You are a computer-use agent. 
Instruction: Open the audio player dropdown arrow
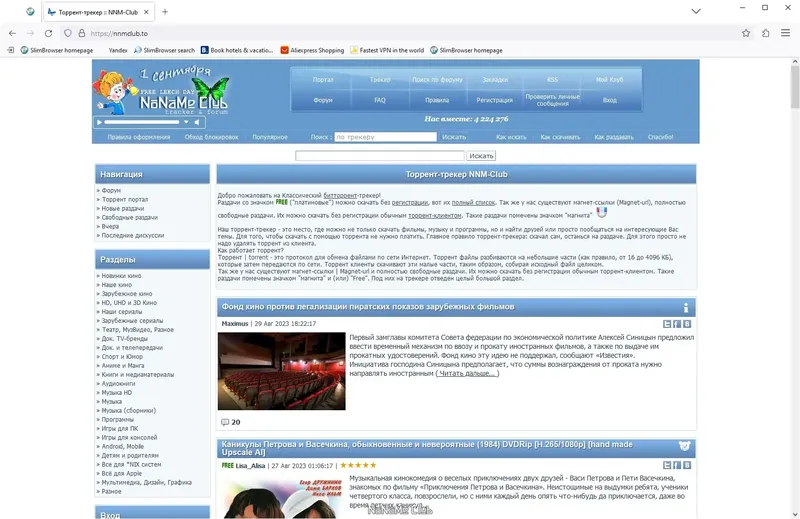186,122
